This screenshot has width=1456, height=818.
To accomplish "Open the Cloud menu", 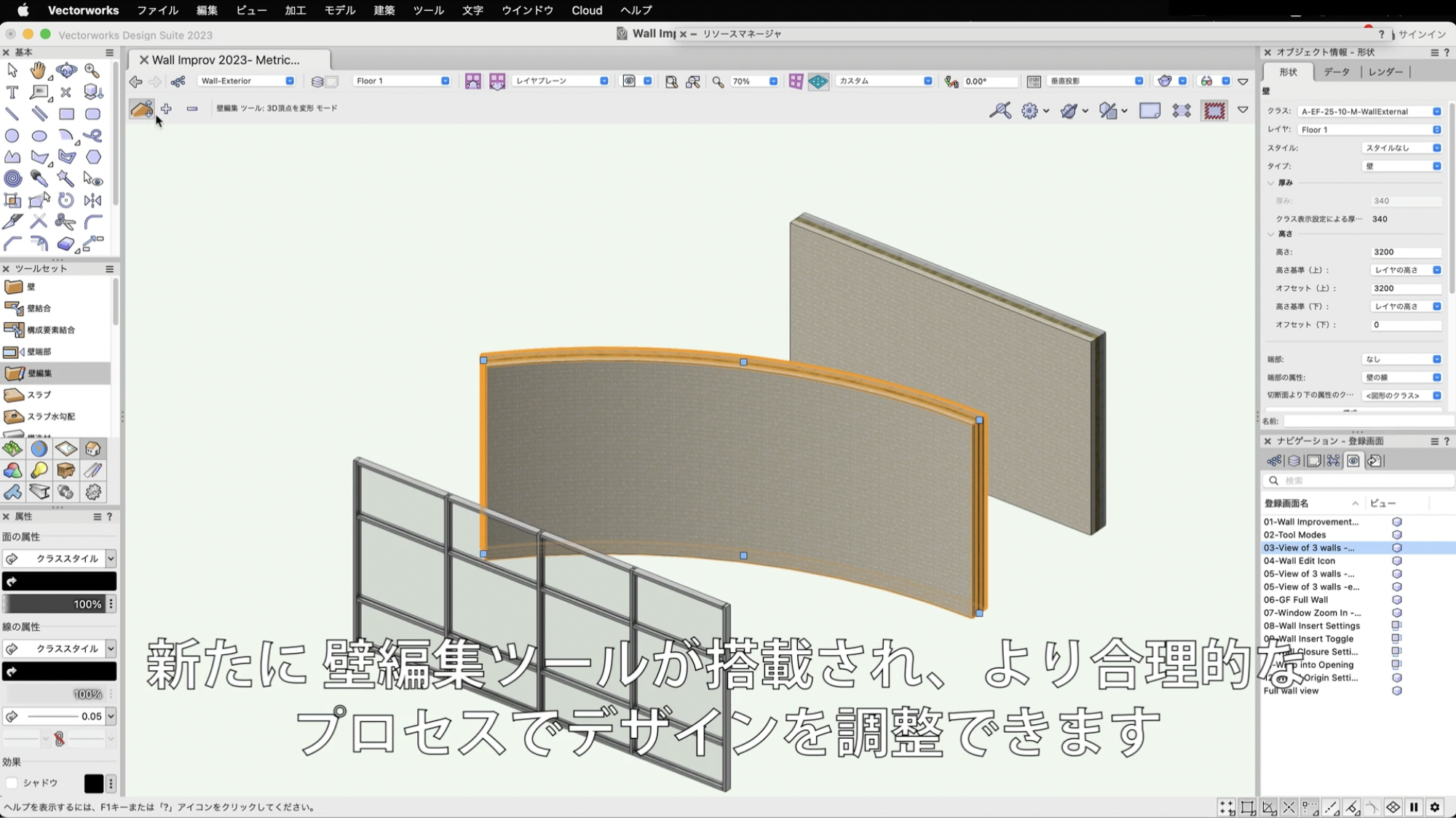I will pos(587,10).
